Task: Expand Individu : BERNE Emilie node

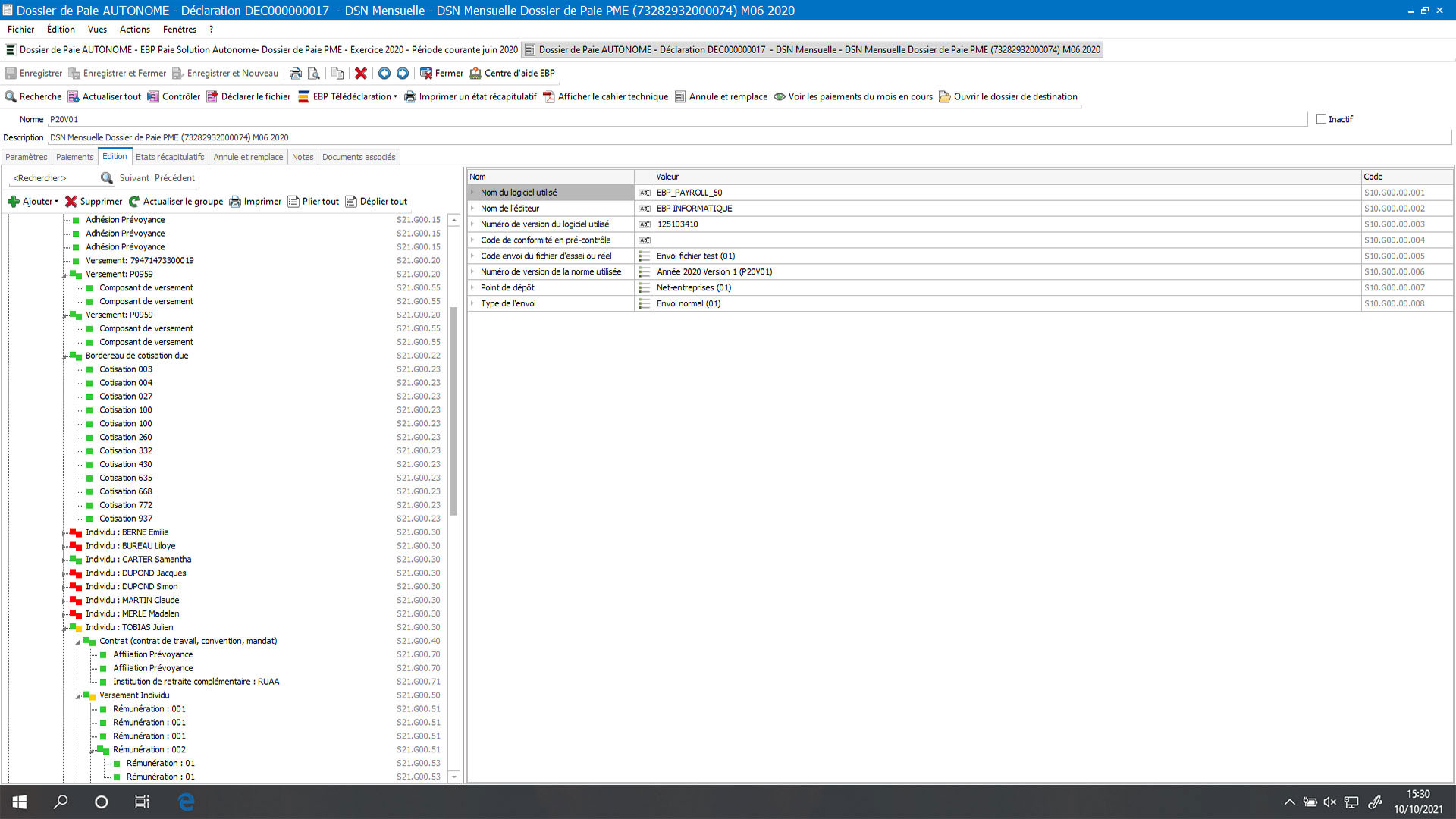Action: (64, 533)
